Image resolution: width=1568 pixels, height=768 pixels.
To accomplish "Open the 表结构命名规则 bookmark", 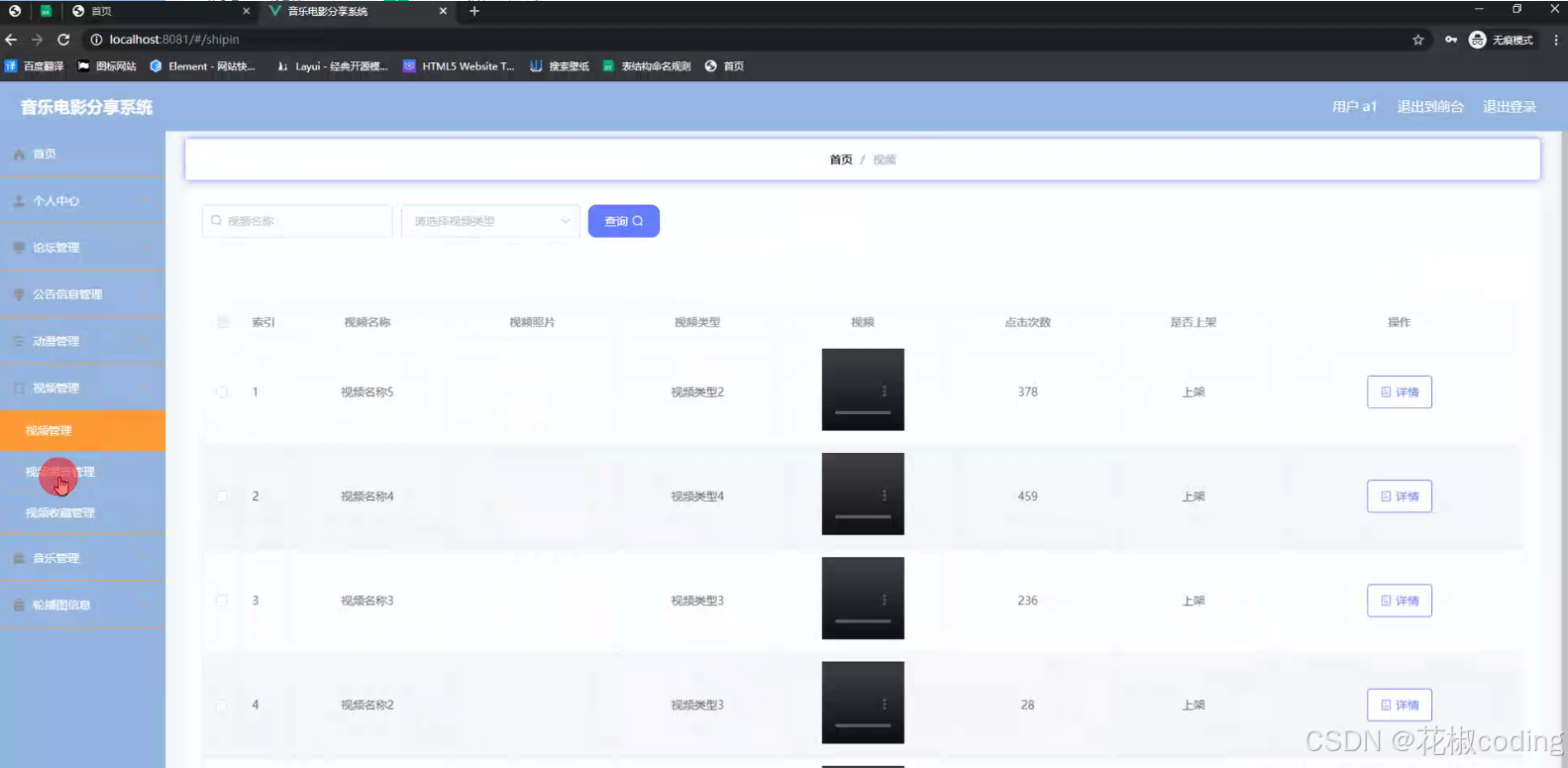I will [647, 66].
